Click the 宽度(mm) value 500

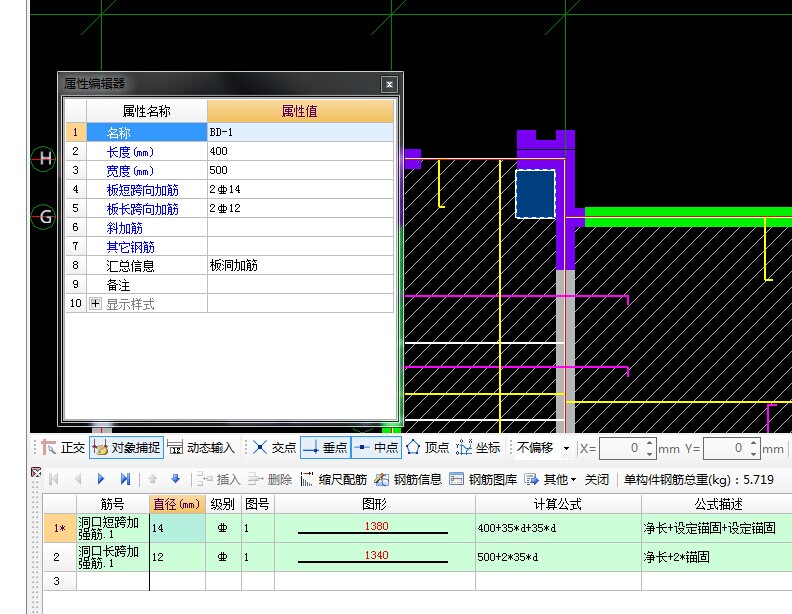[300, 170]
